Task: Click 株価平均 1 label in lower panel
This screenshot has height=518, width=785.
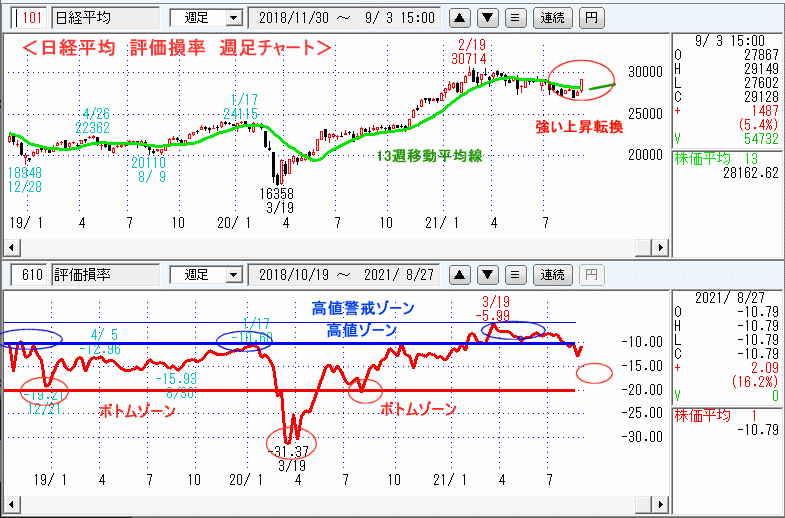Action: coord(717,416)
